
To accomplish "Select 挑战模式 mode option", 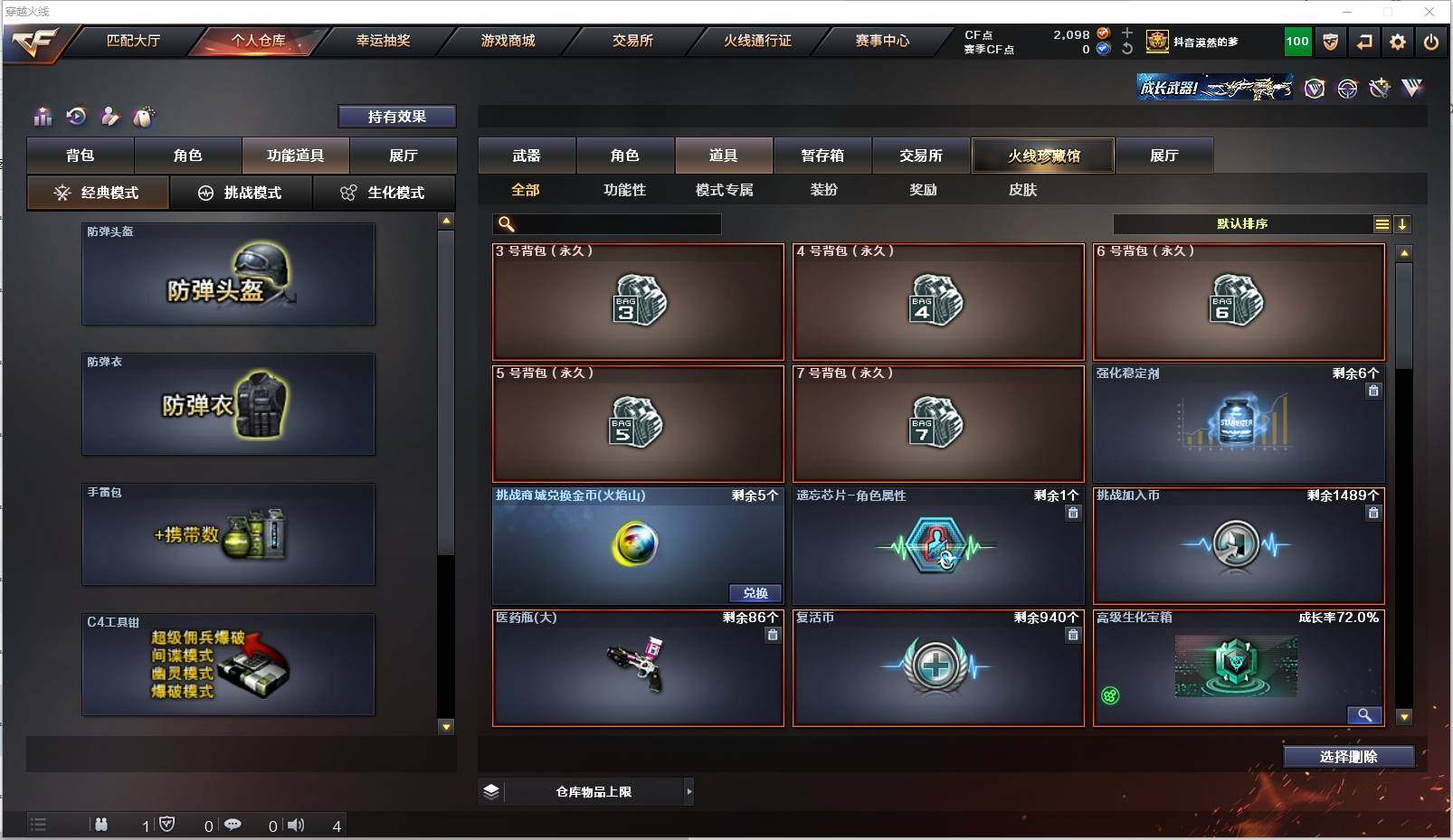I will point(241,193).
